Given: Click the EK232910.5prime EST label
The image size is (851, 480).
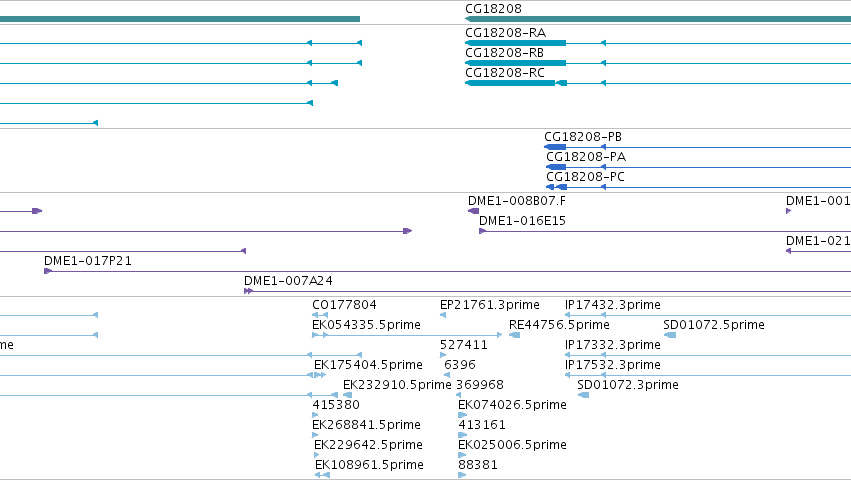Looking at the screenshot, I should [397, 386].
